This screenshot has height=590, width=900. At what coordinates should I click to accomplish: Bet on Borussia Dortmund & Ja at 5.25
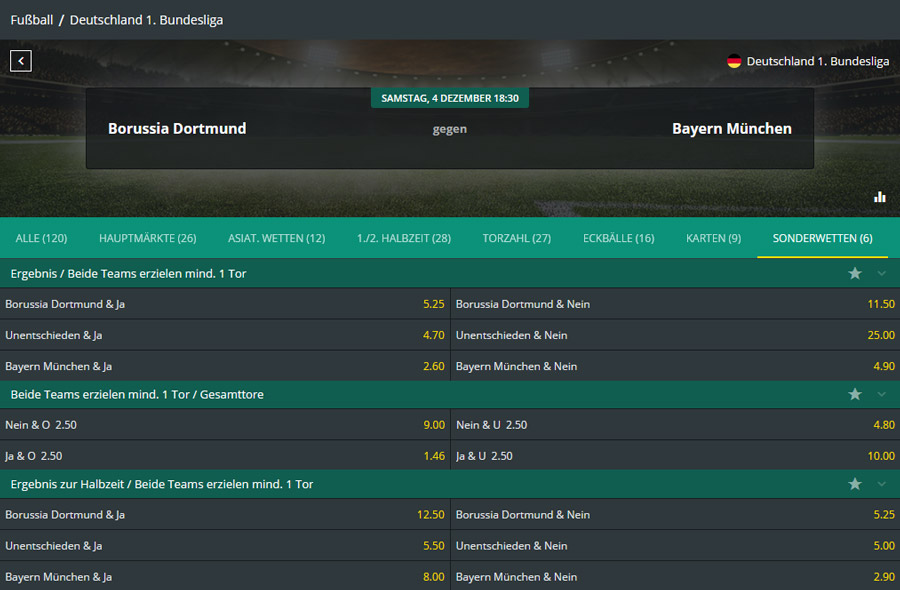pyautogui.click(x=225, y=304)
